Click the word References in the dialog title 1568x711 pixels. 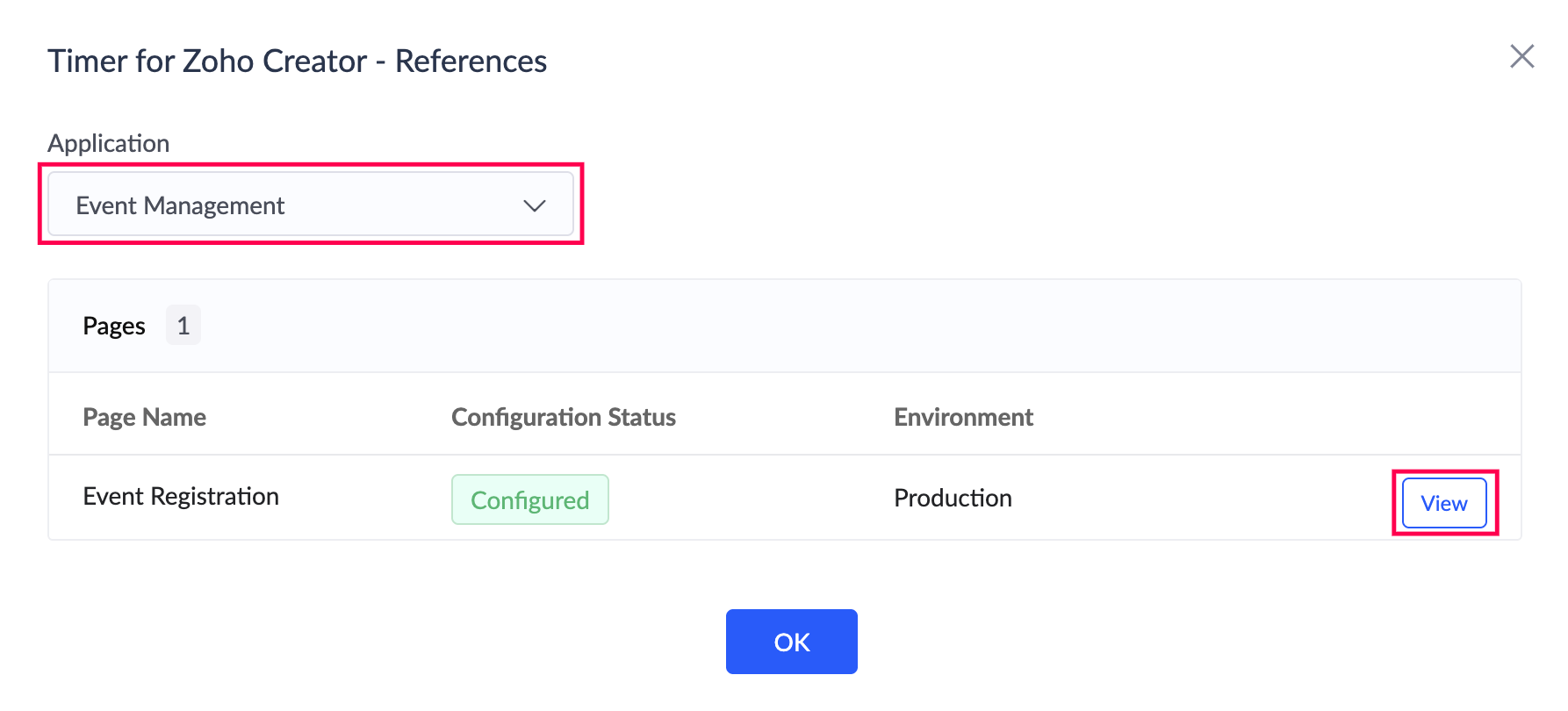pyautogui.click(x=471, y=61)
